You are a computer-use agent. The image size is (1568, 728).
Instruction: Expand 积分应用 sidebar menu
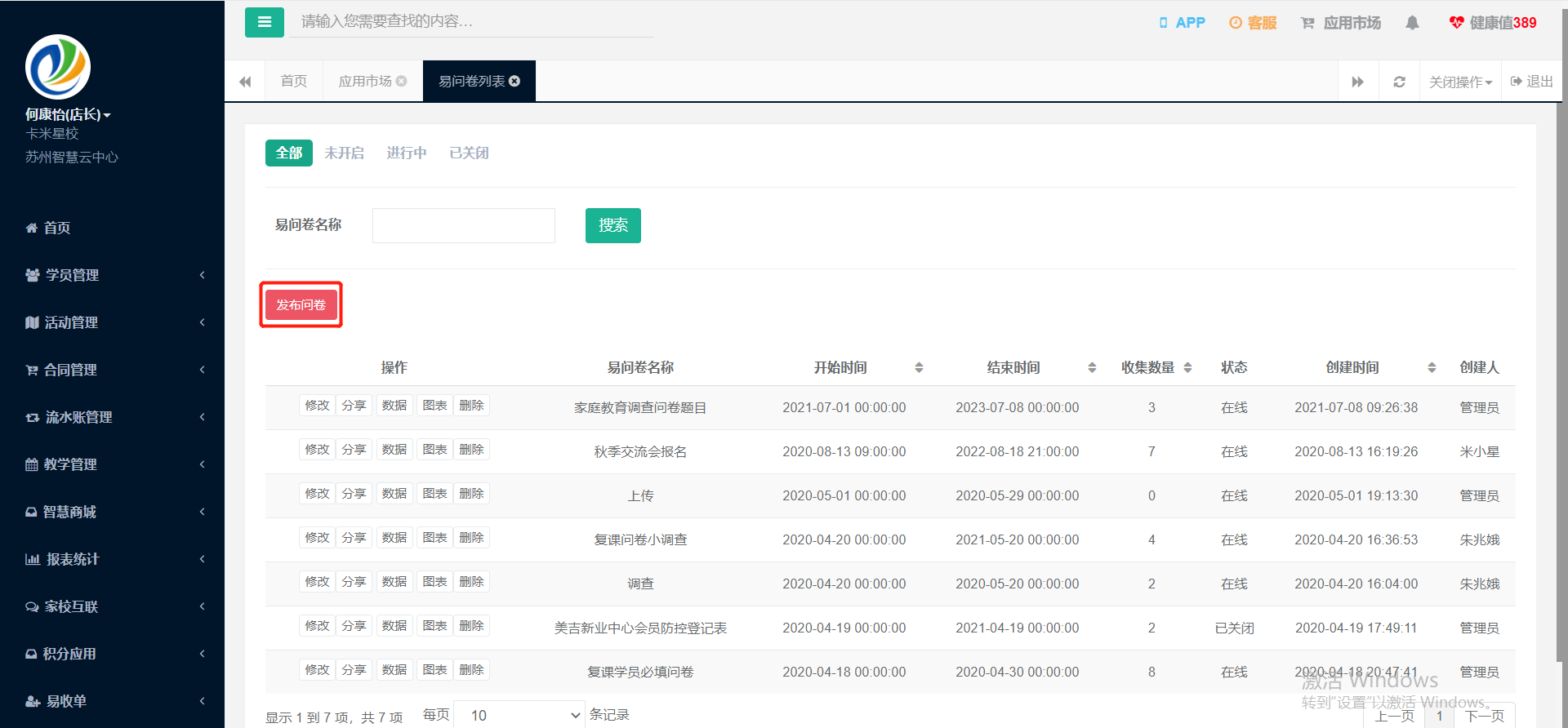coord(112,654)
